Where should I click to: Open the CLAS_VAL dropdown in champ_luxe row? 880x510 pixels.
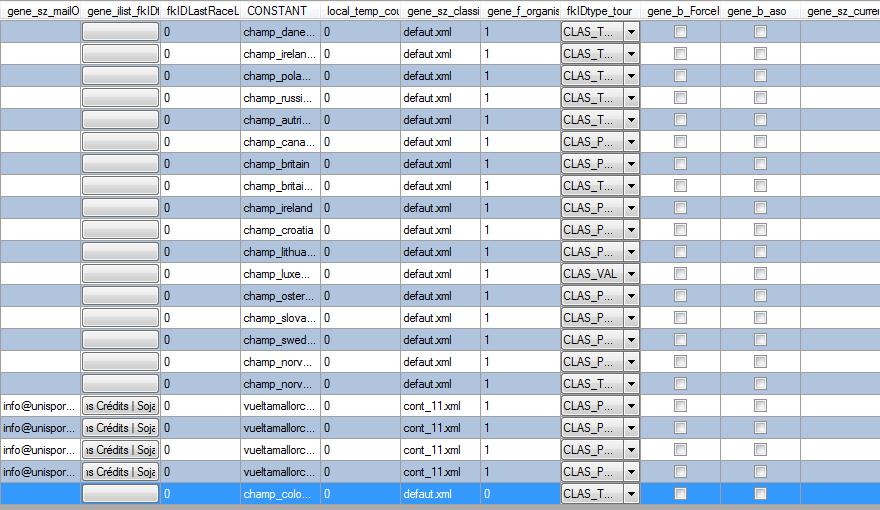pos(631,274)
